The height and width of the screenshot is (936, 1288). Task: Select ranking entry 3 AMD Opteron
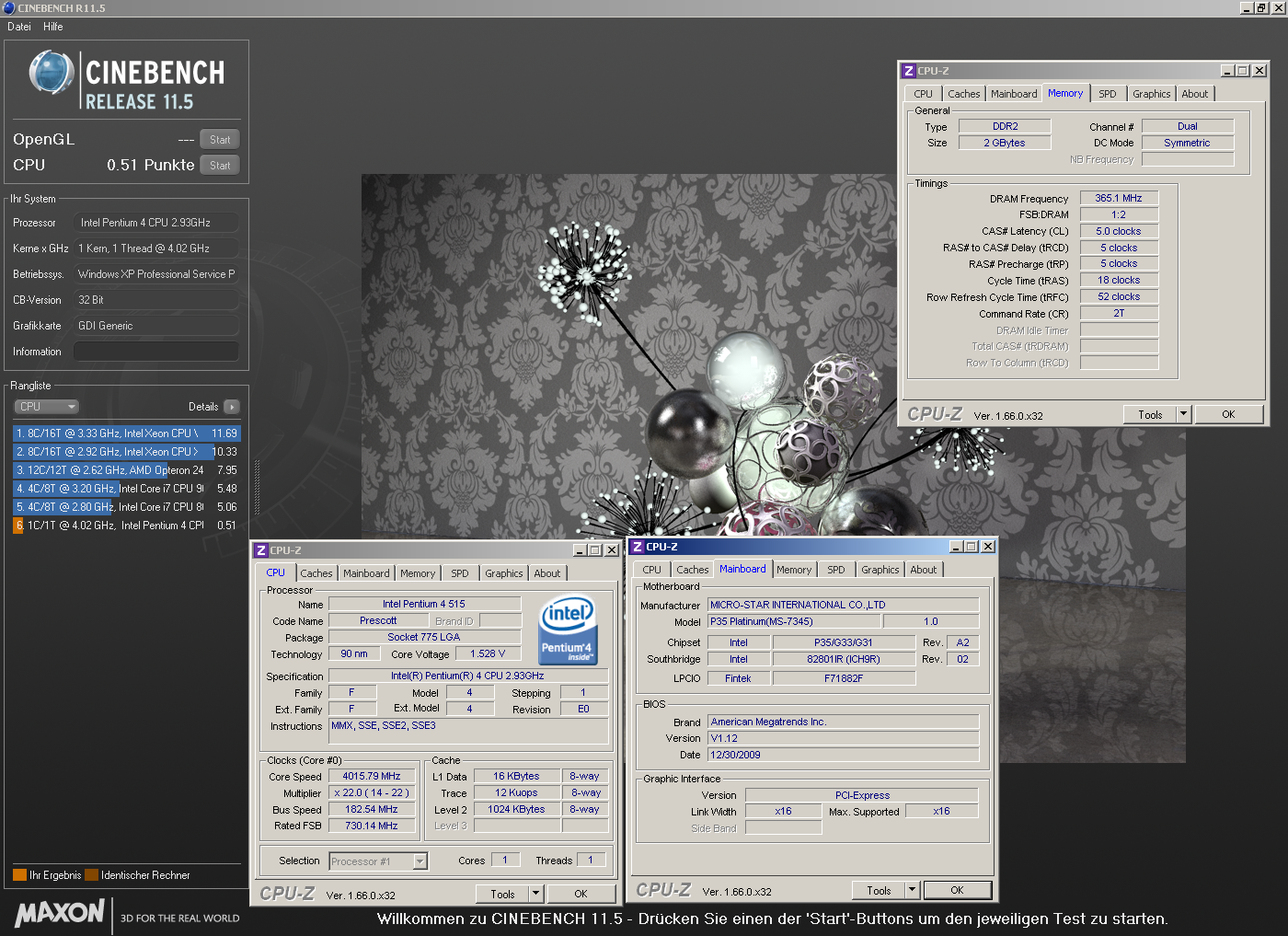tap(127, 470)
